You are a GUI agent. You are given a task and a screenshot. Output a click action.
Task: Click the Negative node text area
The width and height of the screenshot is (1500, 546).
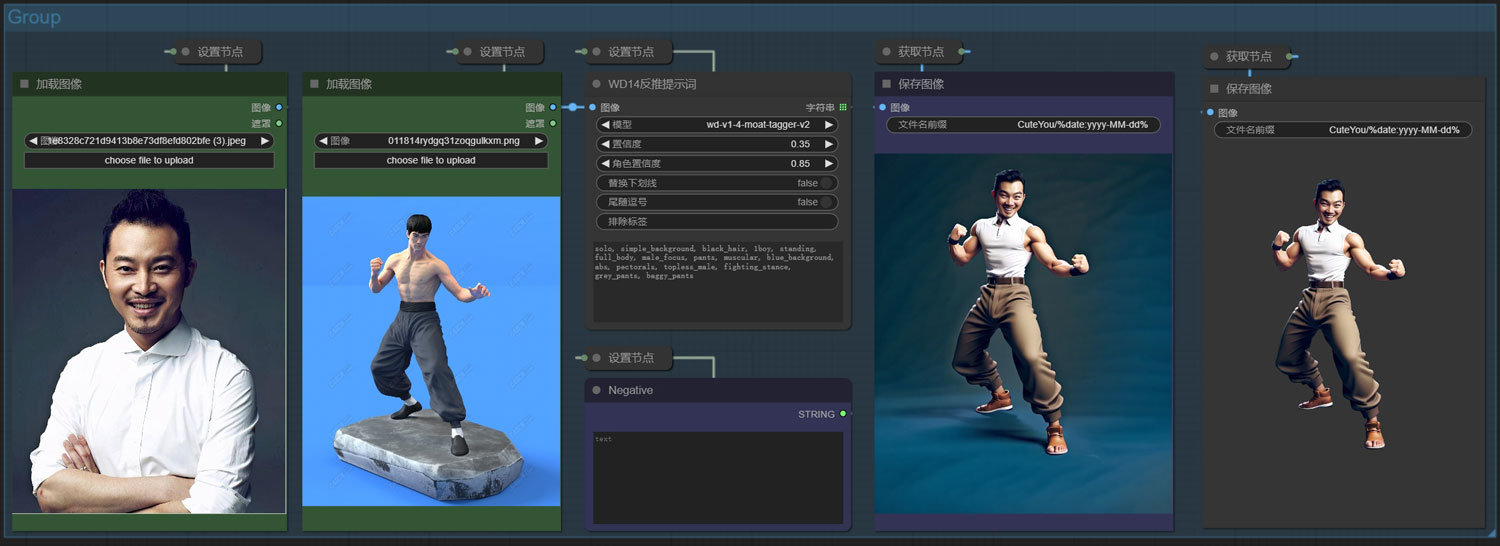click(x=717, y=476)
